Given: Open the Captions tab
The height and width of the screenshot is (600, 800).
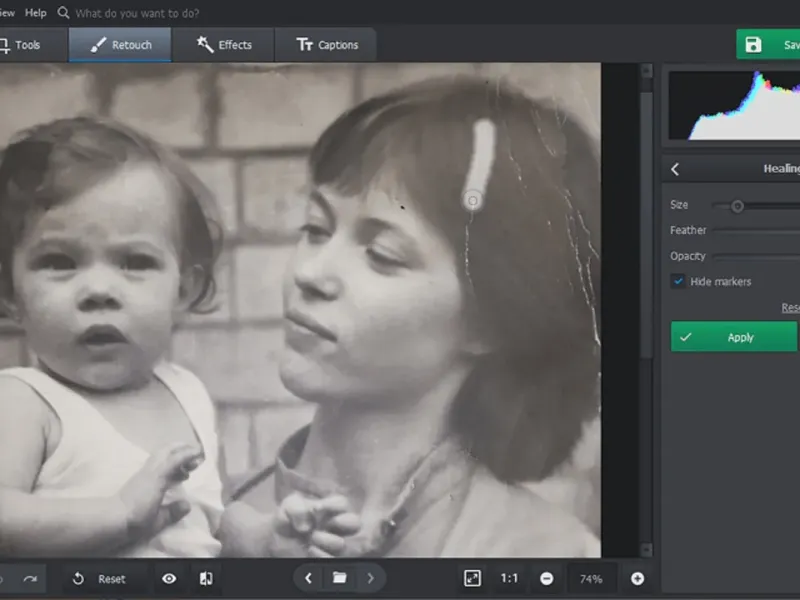Looking at the screenshot, I should [327, 45].
